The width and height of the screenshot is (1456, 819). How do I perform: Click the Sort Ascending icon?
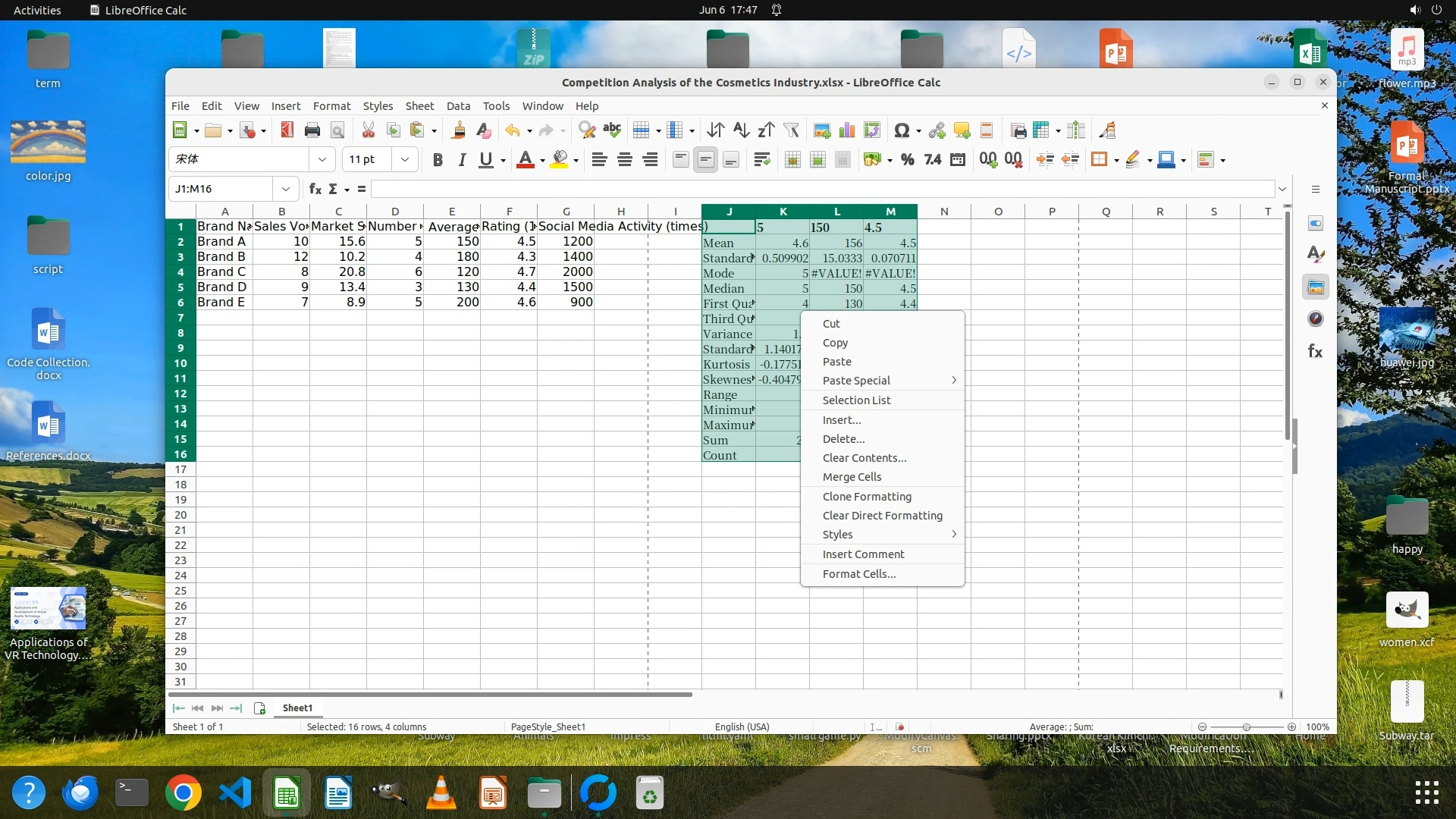[741, 130]
